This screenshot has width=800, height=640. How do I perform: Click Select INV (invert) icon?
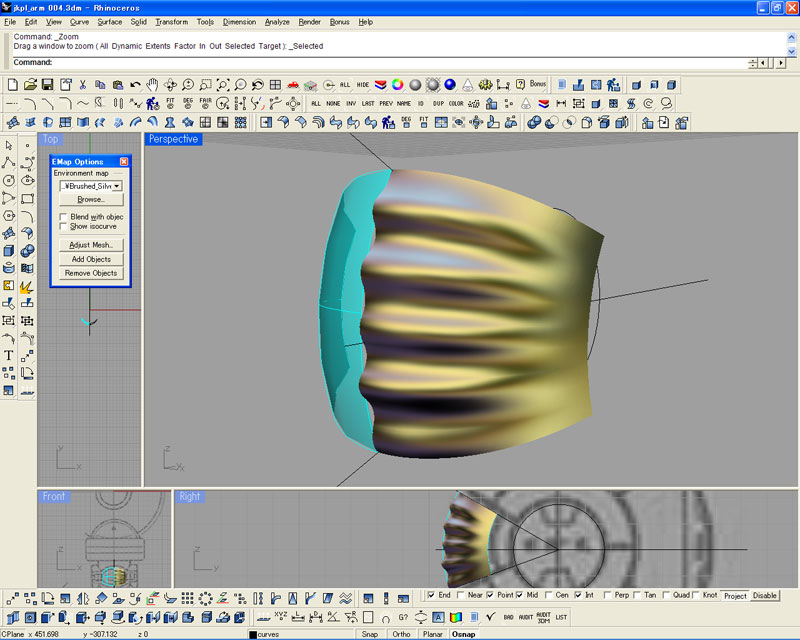point(351,104)
